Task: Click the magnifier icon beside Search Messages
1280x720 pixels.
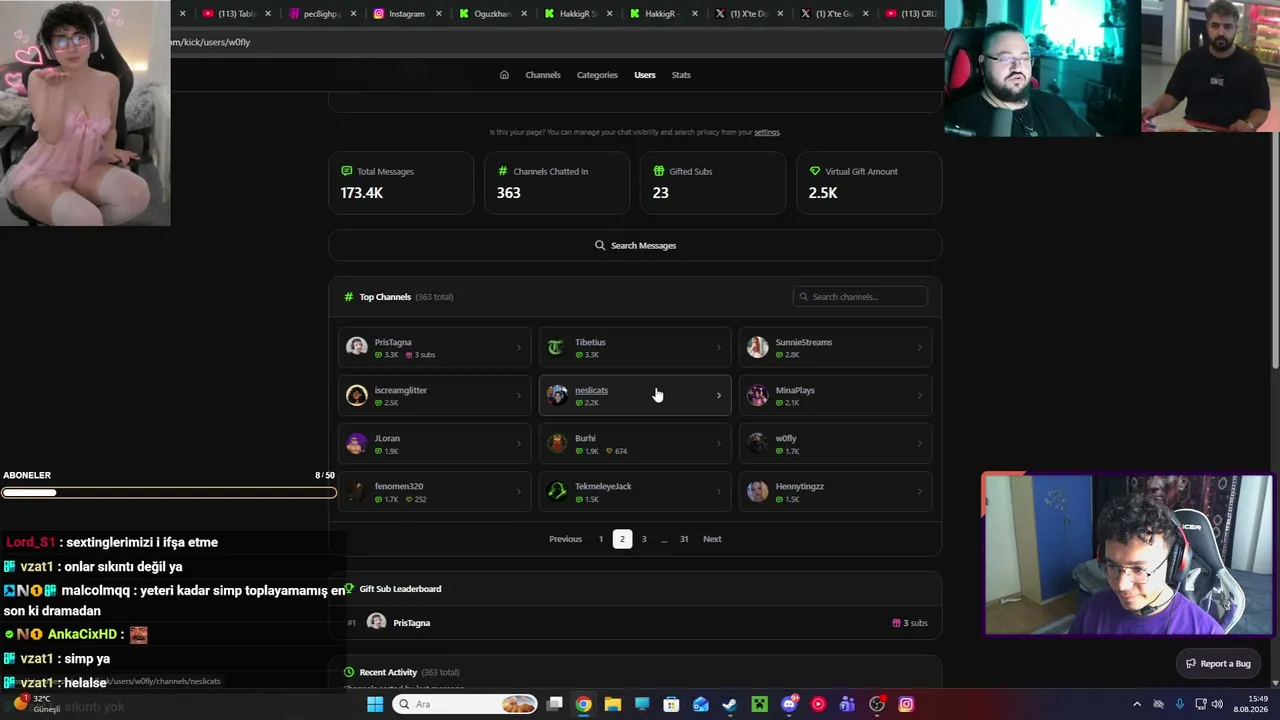Action: [600, 245]
